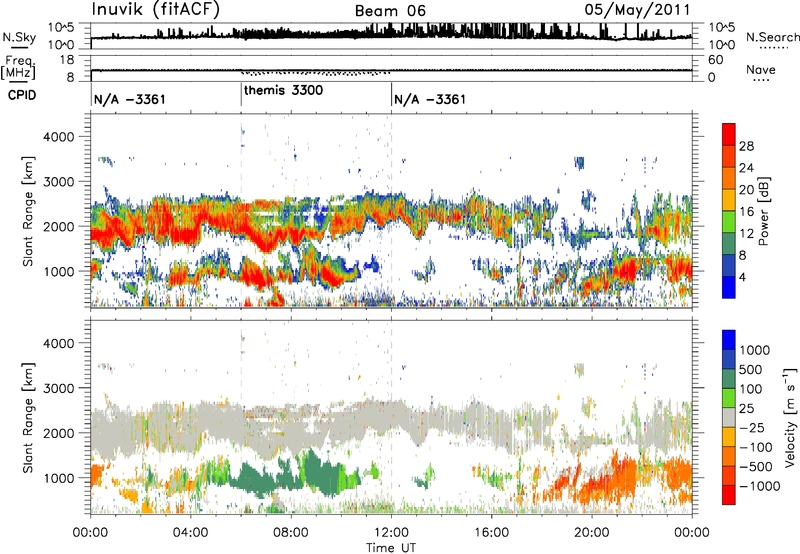Click the date '05/May/2011'

tap(637, 9)
